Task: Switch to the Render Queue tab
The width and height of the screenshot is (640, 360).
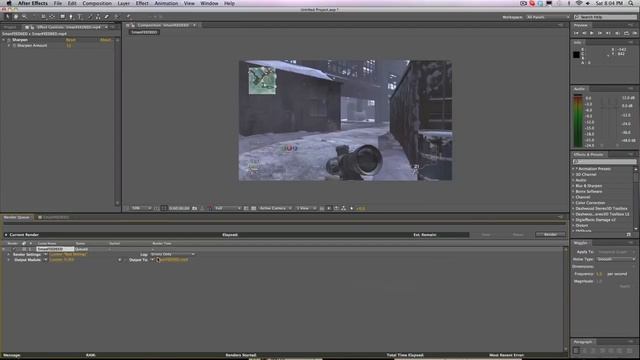Action: point(16,217)
